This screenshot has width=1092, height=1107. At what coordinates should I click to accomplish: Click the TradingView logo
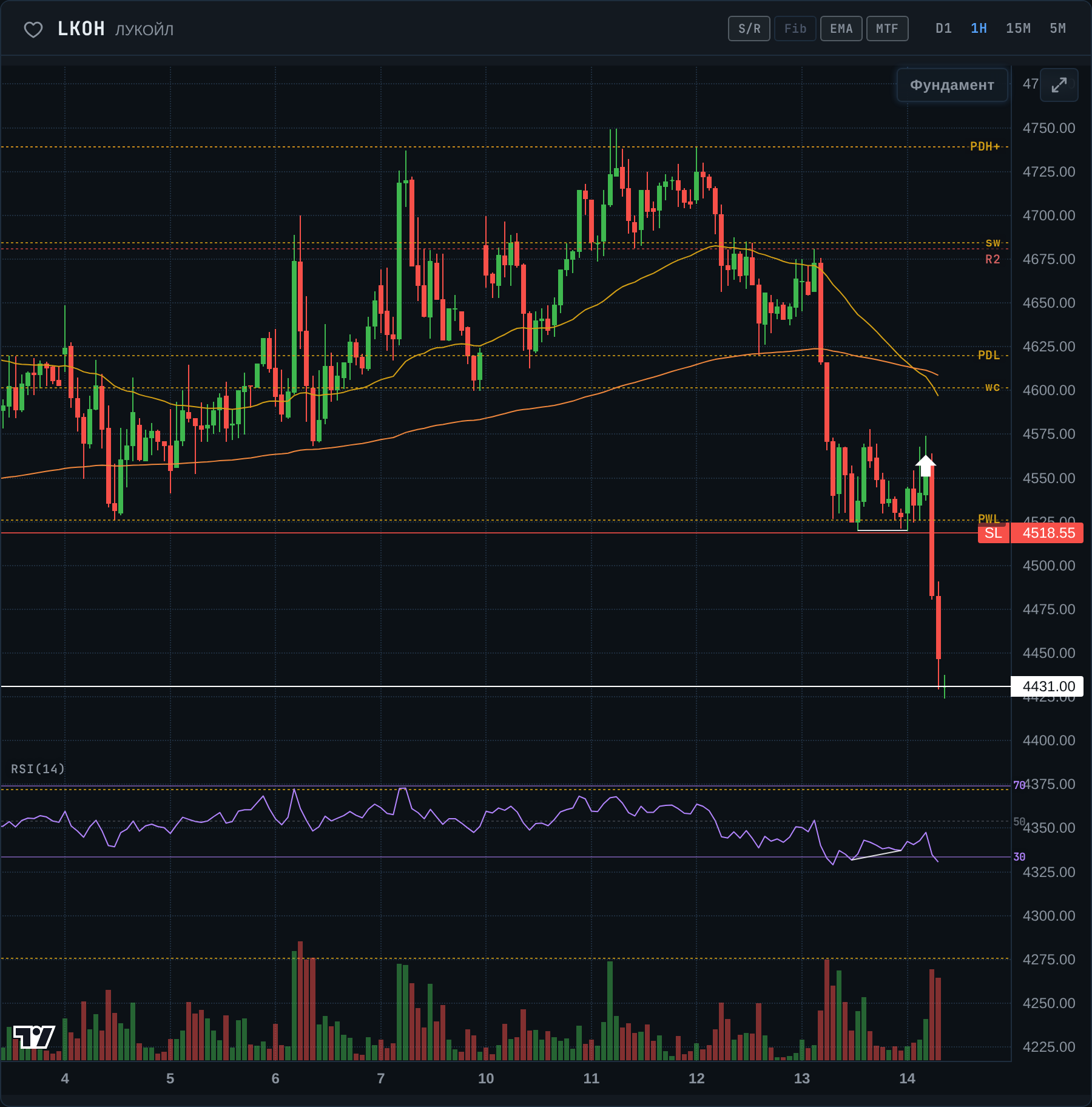[34, 1037]
